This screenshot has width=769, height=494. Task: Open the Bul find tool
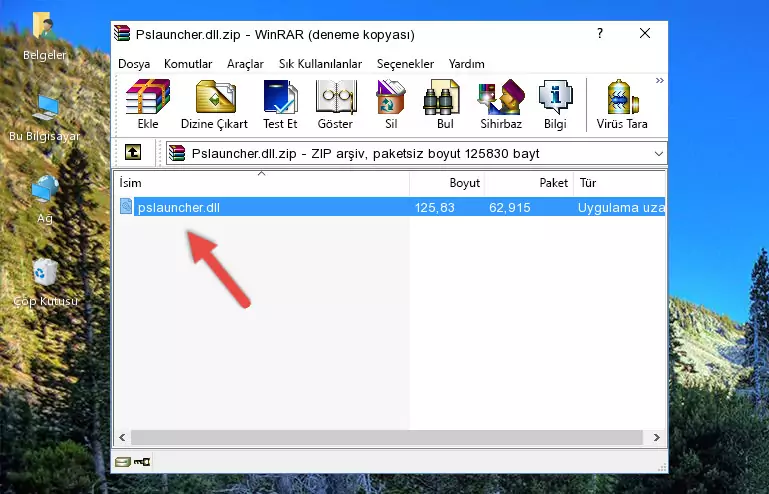coord(444,104)
